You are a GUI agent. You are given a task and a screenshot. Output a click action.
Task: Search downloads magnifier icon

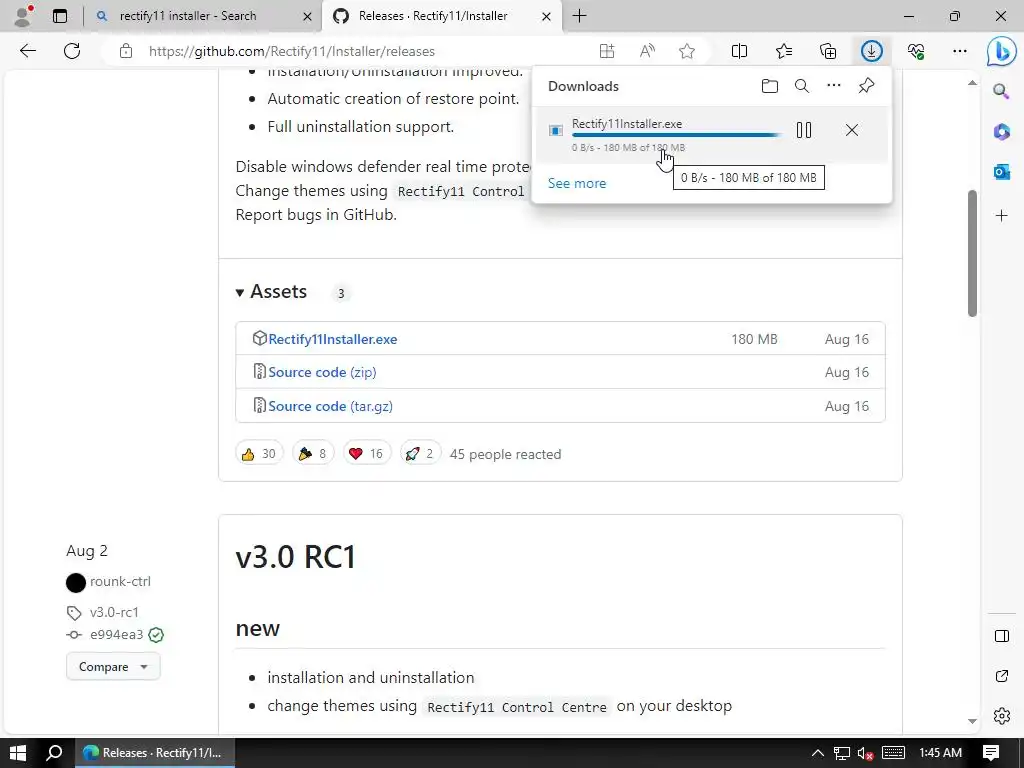click(802, 86)
